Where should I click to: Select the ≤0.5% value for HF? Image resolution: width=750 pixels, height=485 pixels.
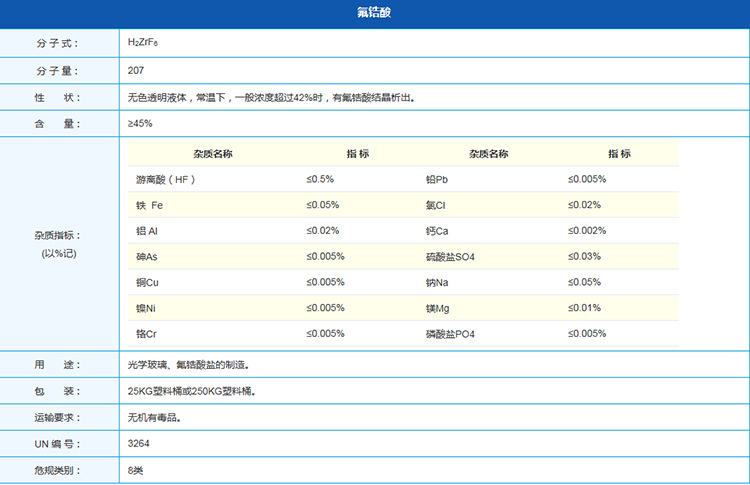coord(320,179)
